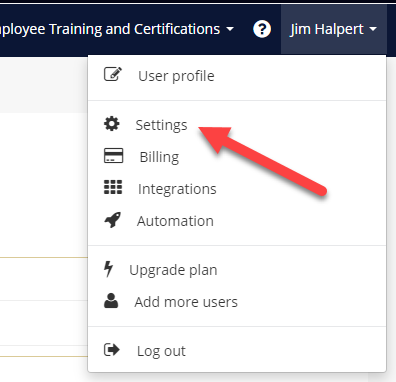Click the Upgrade plan lightning bolt icon

[108, 269]
